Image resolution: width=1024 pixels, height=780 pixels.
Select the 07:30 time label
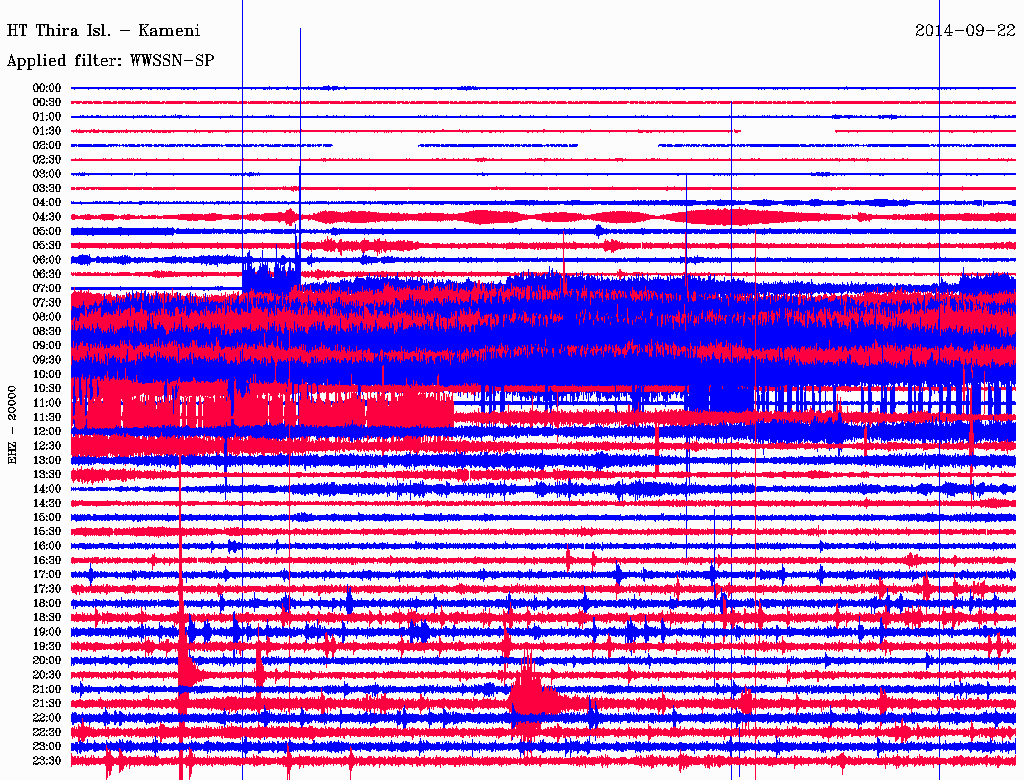click(x=47, y=302)
